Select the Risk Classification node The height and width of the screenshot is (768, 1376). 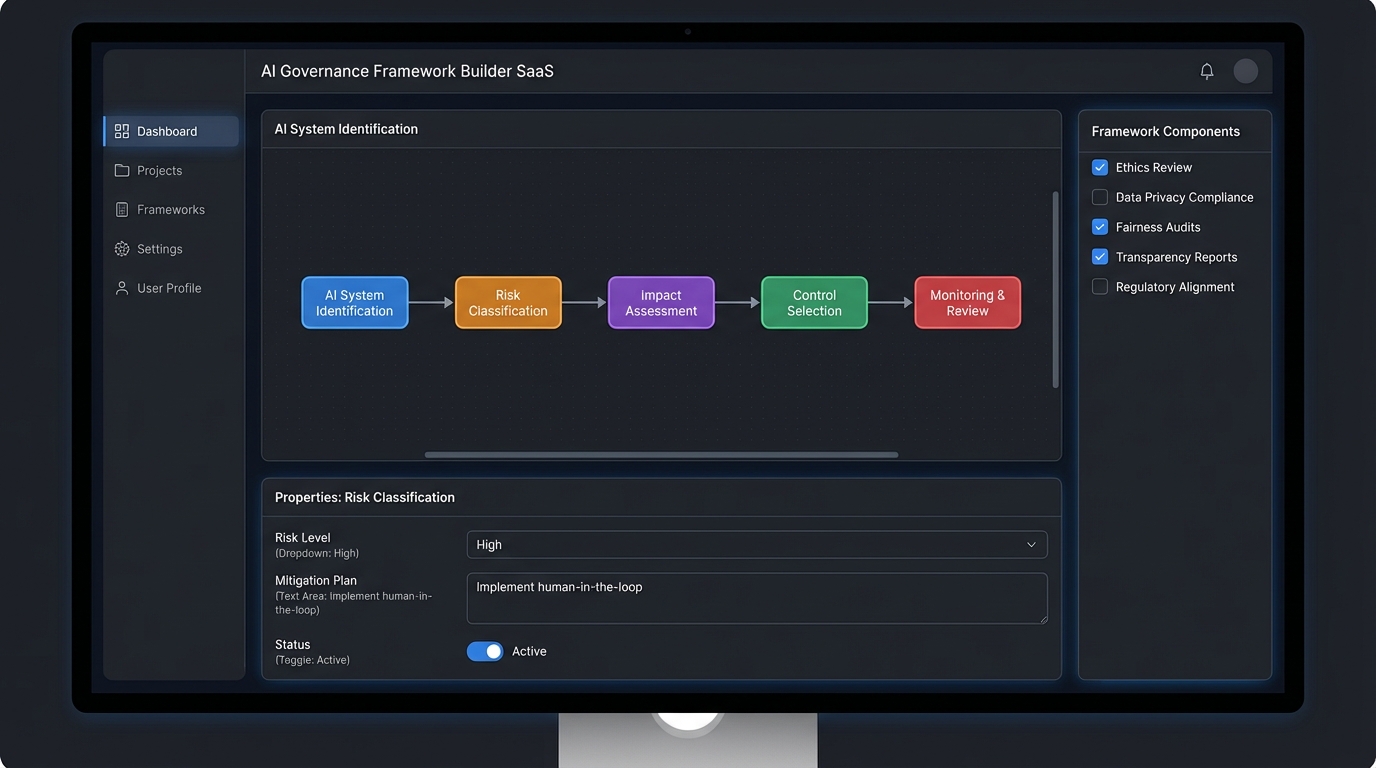(507, 302)
